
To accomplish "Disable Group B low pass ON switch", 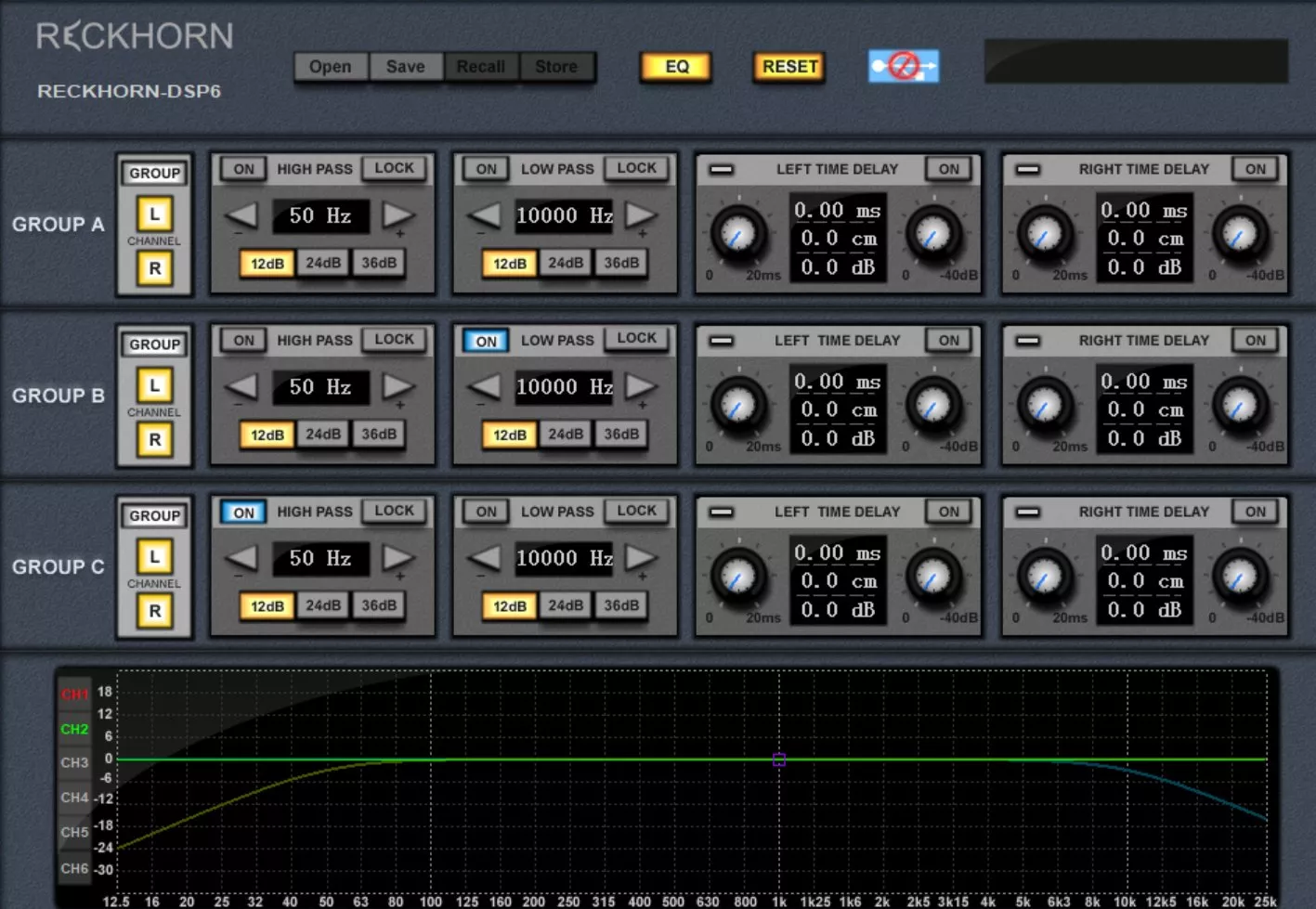I will 487,341.
